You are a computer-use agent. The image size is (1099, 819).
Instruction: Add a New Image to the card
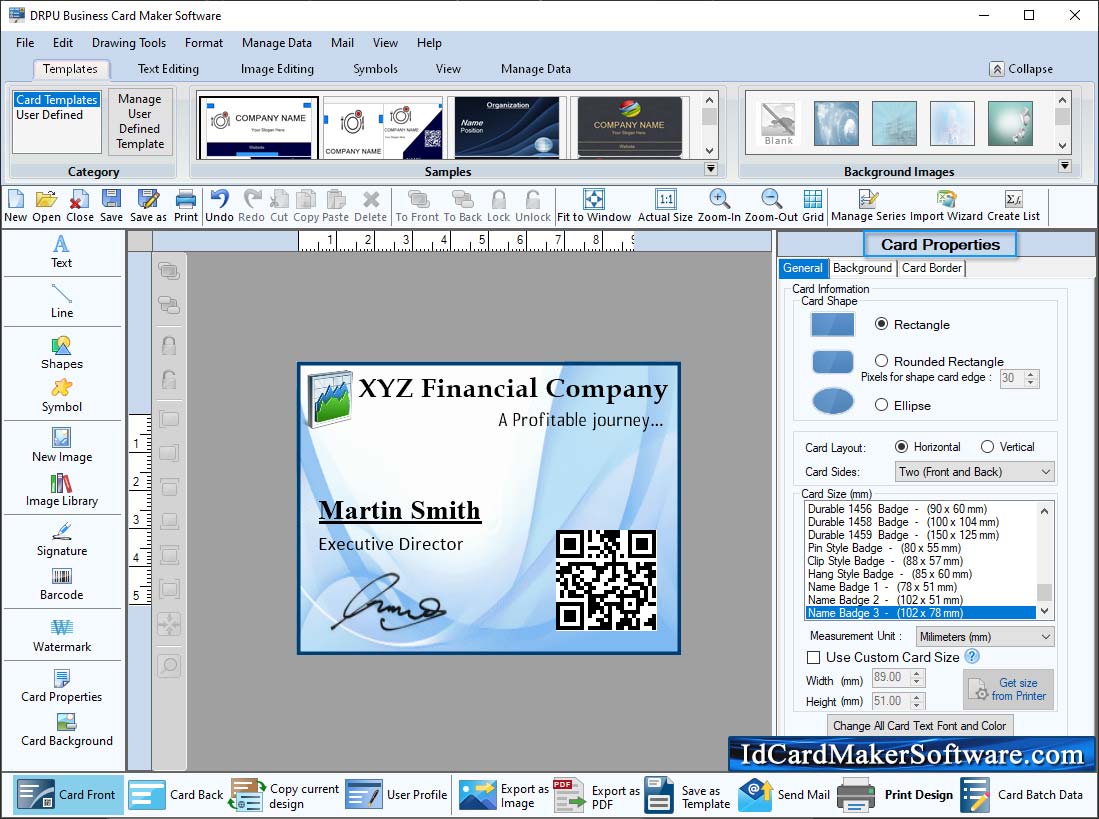62,446
